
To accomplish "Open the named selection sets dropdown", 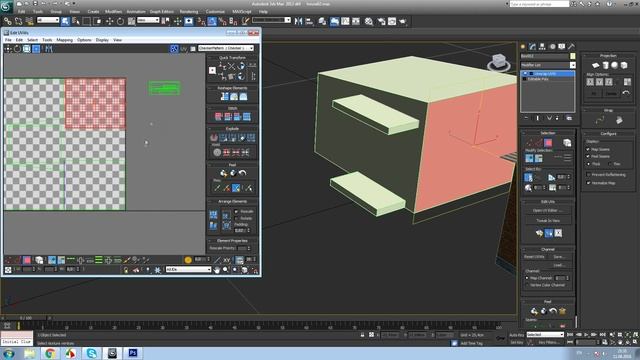I will [271, 20].
